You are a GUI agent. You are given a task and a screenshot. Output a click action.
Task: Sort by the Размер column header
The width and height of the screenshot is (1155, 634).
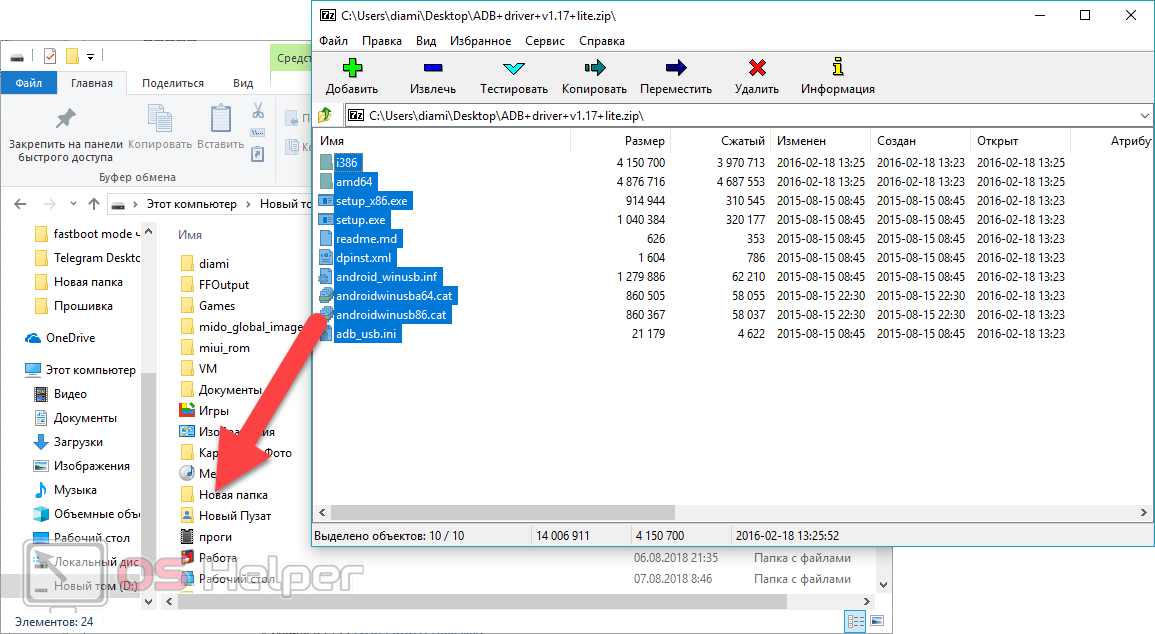(x=644, y=141)
